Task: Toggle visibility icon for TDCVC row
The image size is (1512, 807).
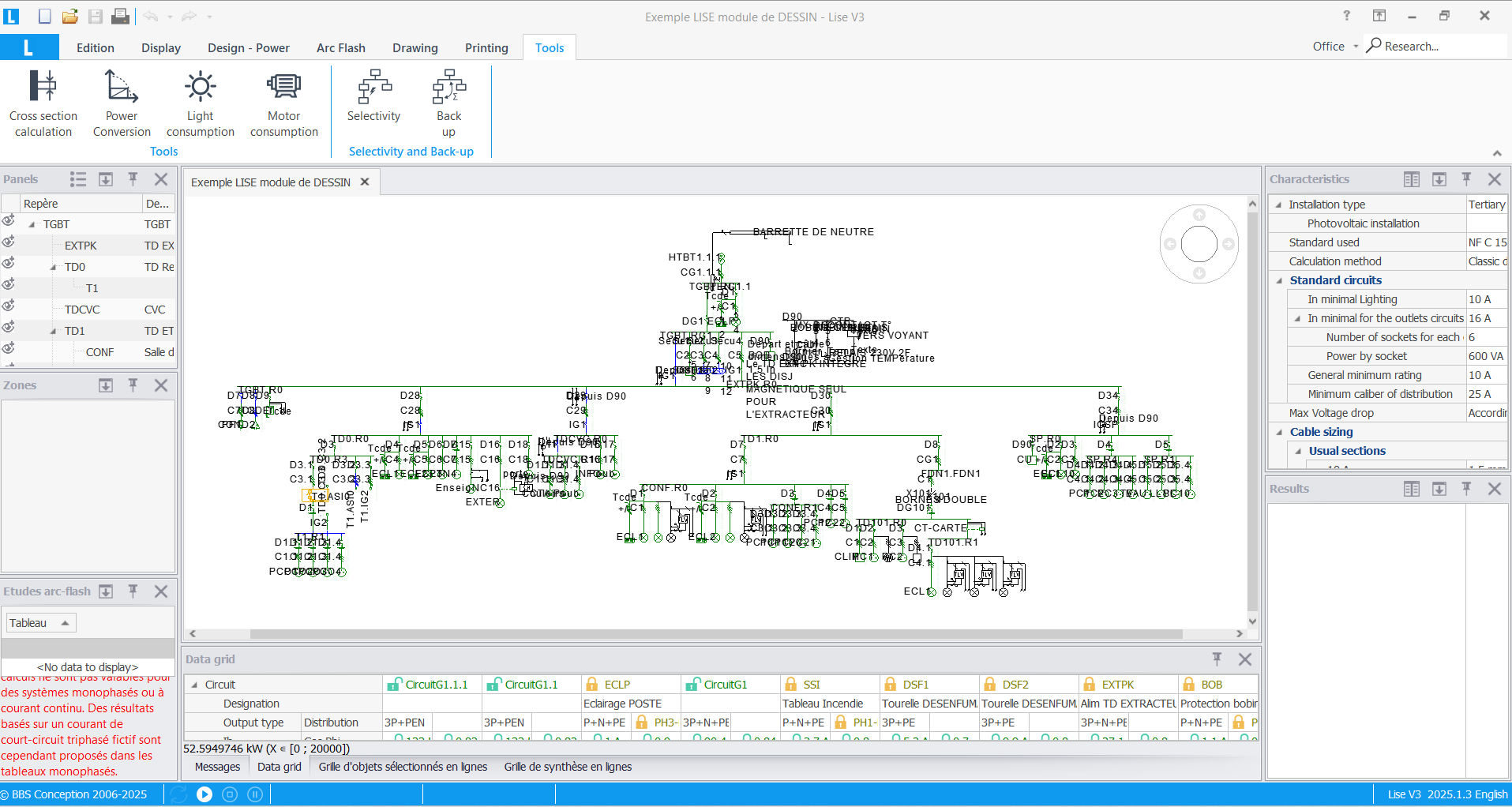Action: pos(9,306)
